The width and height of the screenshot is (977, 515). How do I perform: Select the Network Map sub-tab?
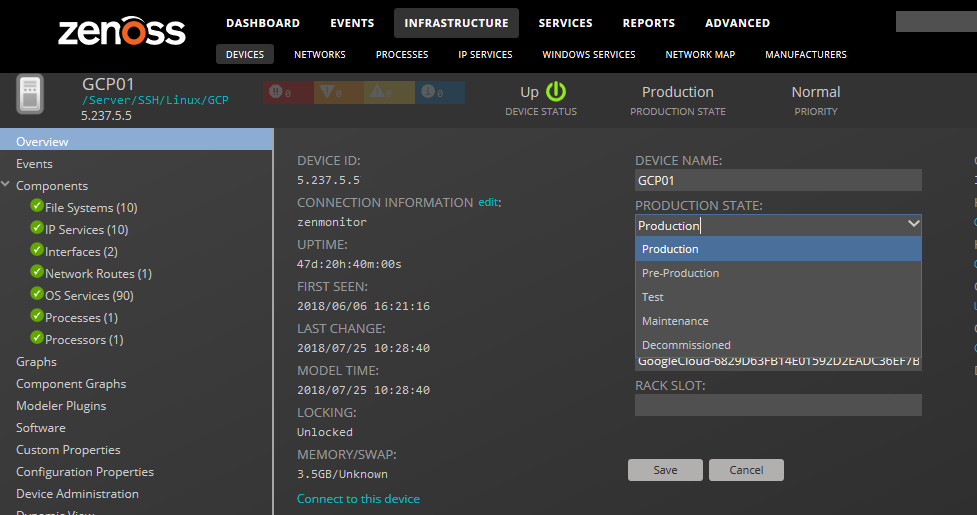tap(700, 54)
